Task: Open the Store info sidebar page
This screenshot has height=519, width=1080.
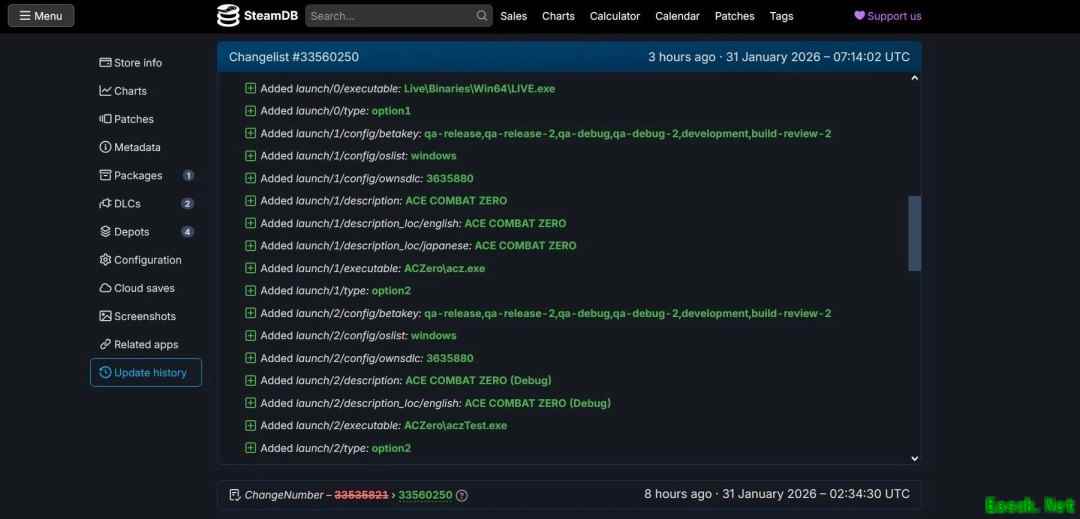Action: [x=137, y=63]
